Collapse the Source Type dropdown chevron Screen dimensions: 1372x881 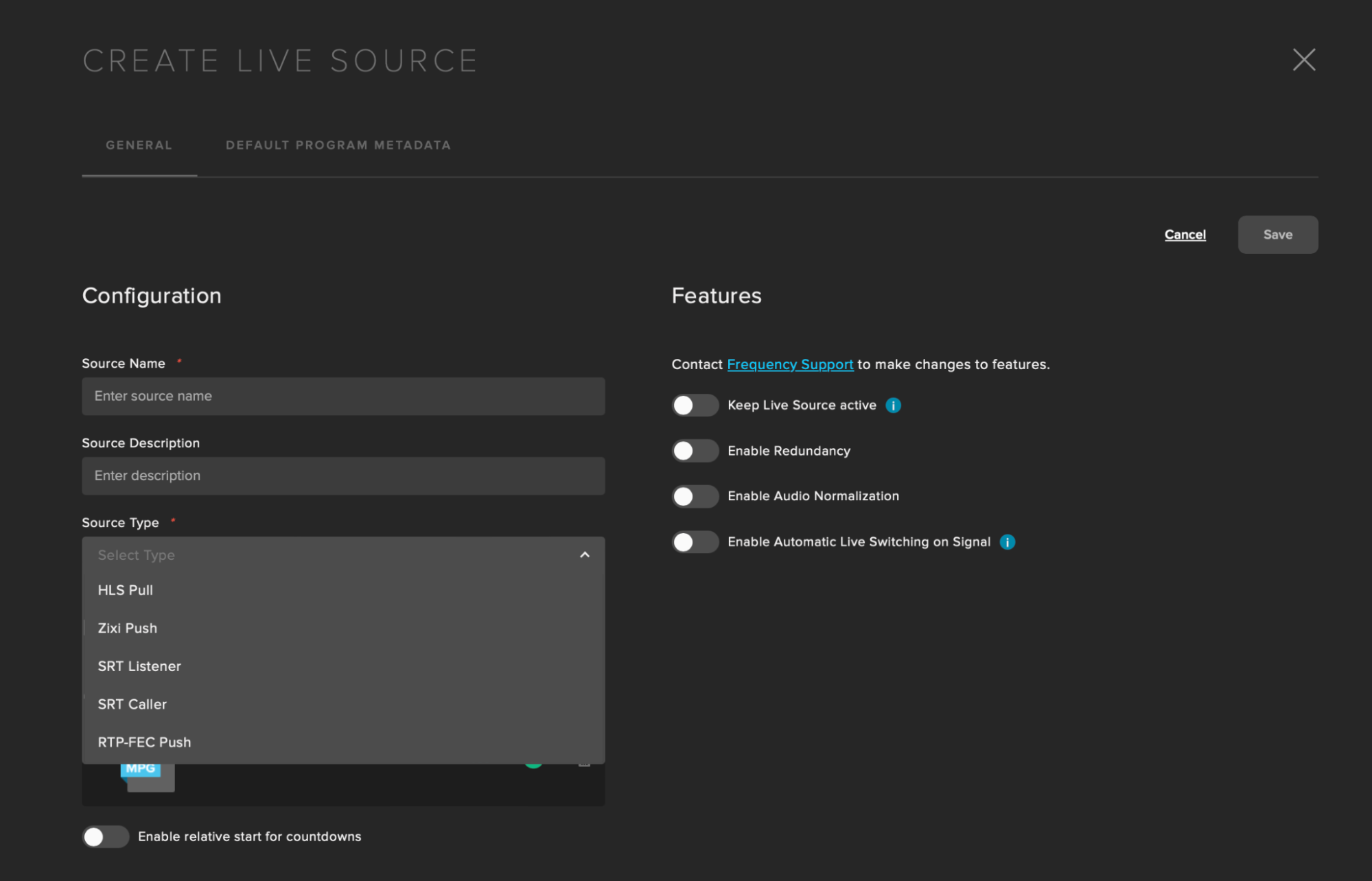tap(584, 555)
